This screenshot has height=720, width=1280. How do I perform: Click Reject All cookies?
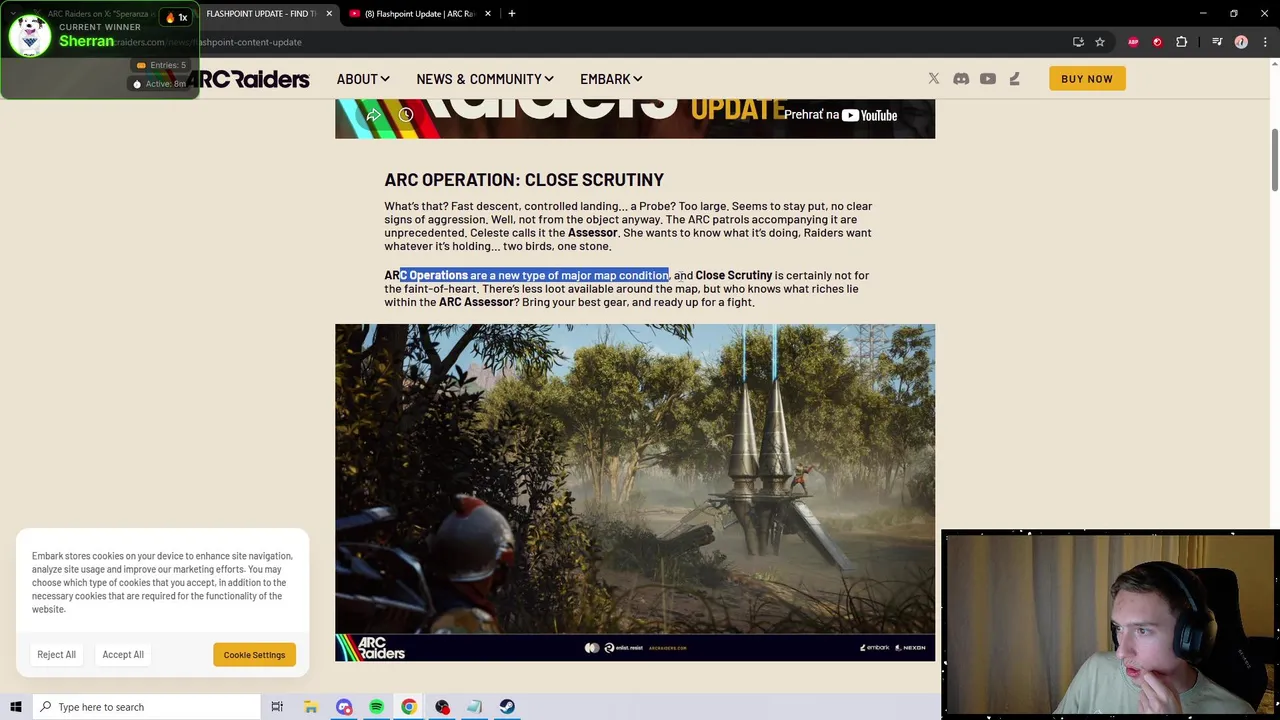[x=56, y=655]
